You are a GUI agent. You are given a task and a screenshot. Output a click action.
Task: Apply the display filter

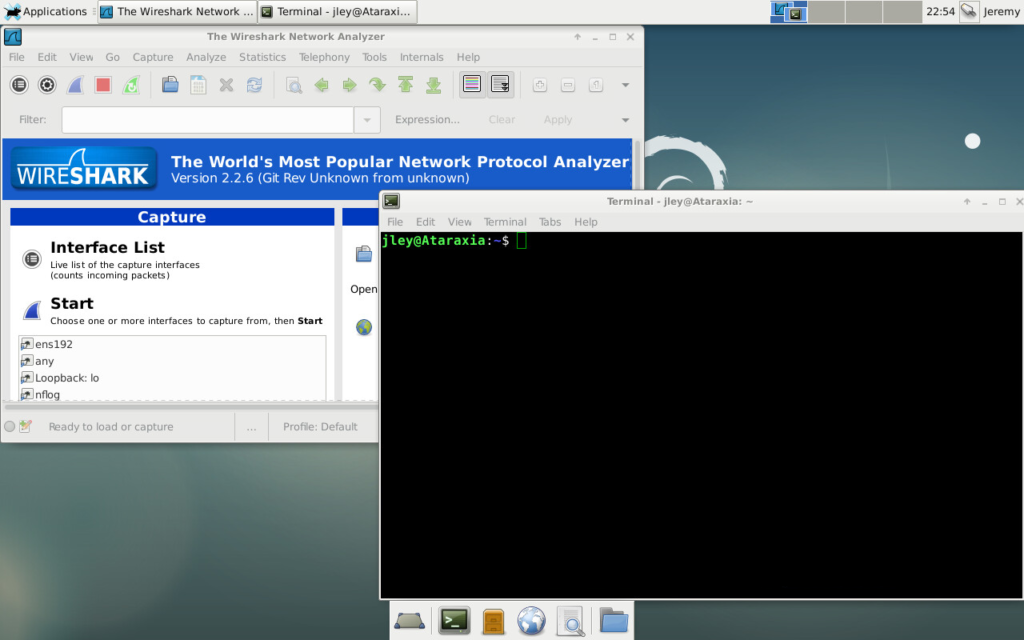point(558,120)
